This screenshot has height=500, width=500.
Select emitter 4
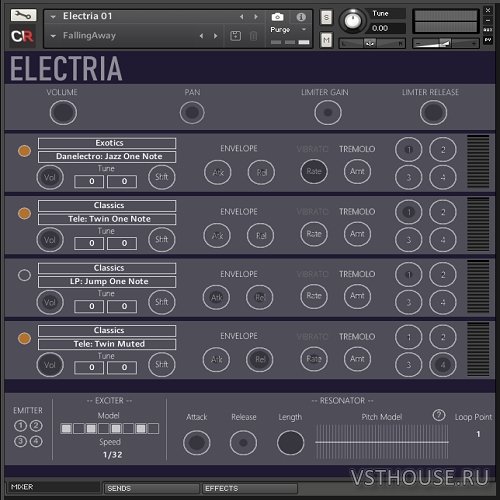click(36, 442)
